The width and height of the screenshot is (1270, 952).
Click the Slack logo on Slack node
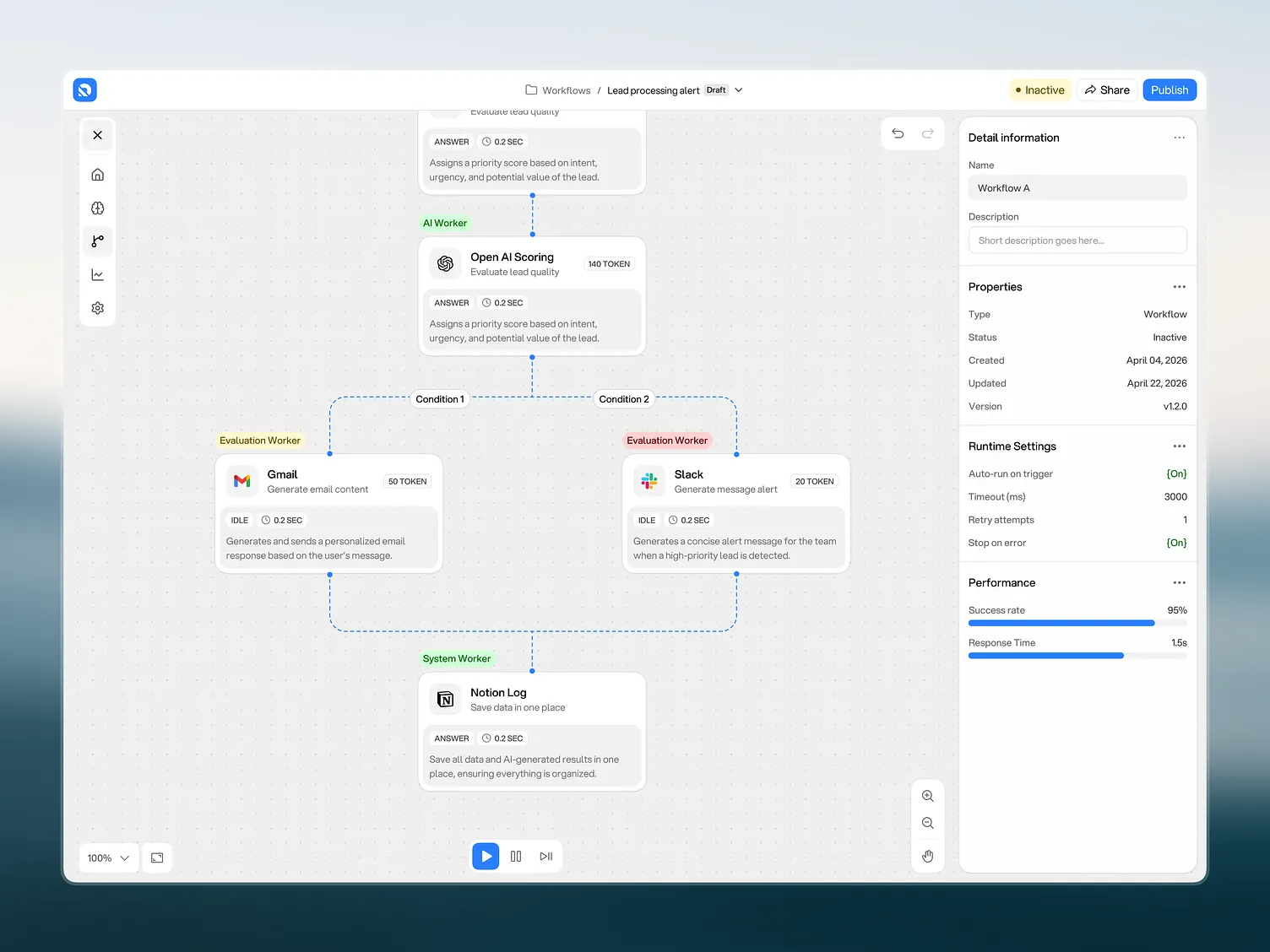click(649, 481)
